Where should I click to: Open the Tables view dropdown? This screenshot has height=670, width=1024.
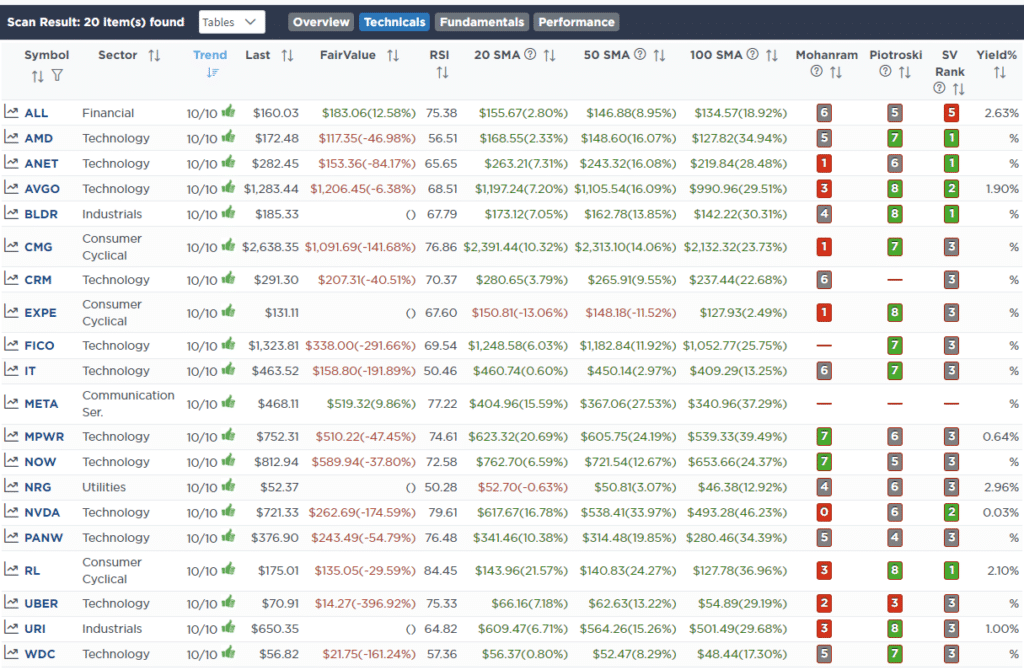coord(232,22)
